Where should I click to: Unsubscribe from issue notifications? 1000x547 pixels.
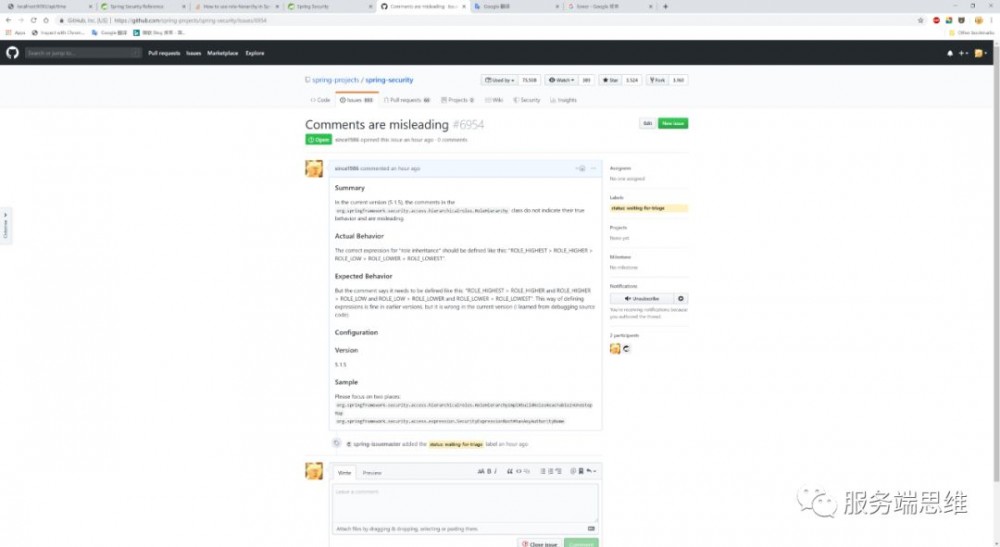click(x=642, y=298)
